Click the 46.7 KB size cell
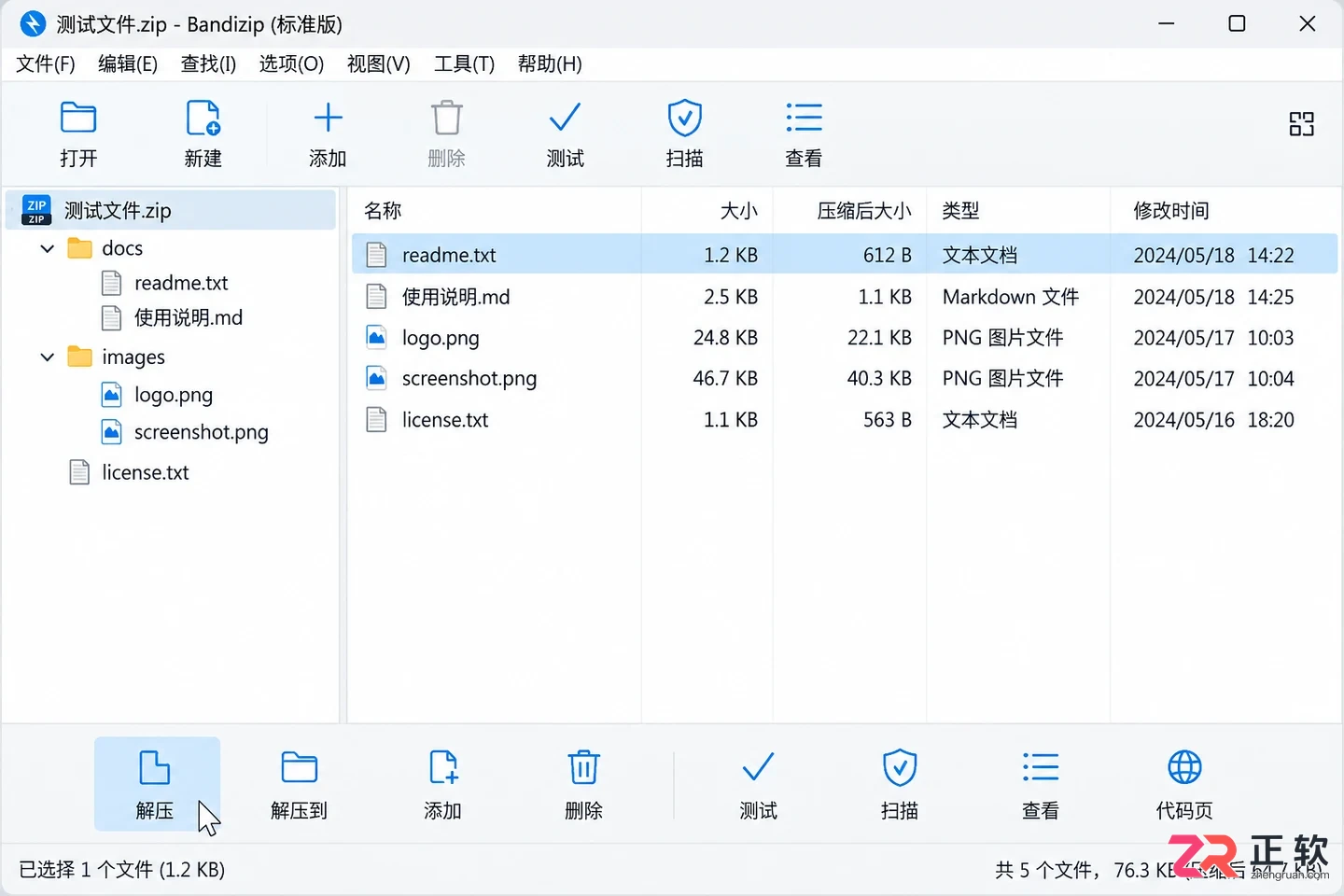The width and height of the screenshot is (1344, 896). coord(725,379)
